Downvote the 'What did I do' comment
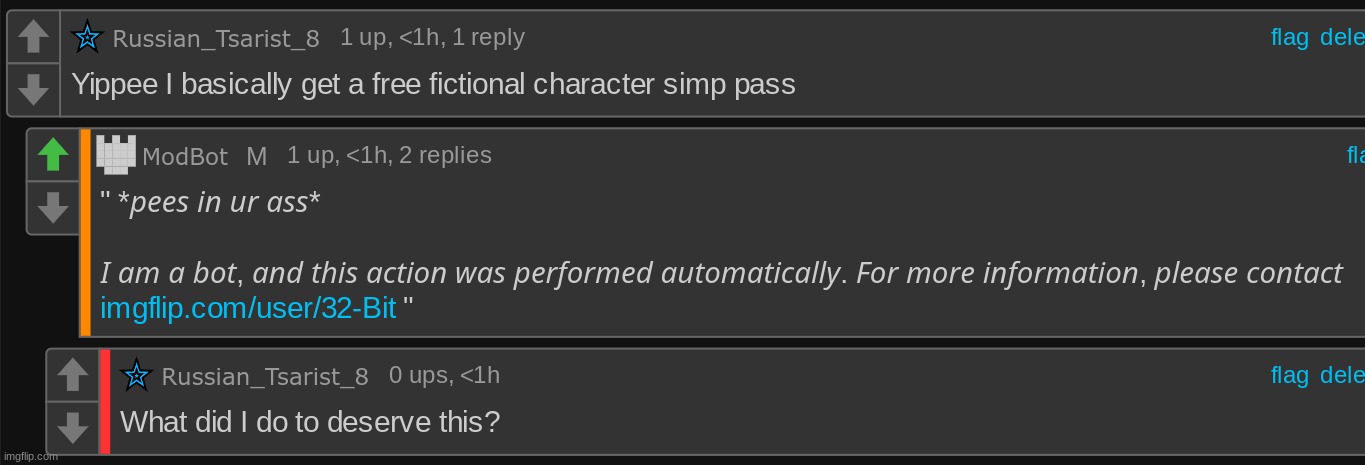Viewport: 1365px width, 465px height. [x=72, y=427]
